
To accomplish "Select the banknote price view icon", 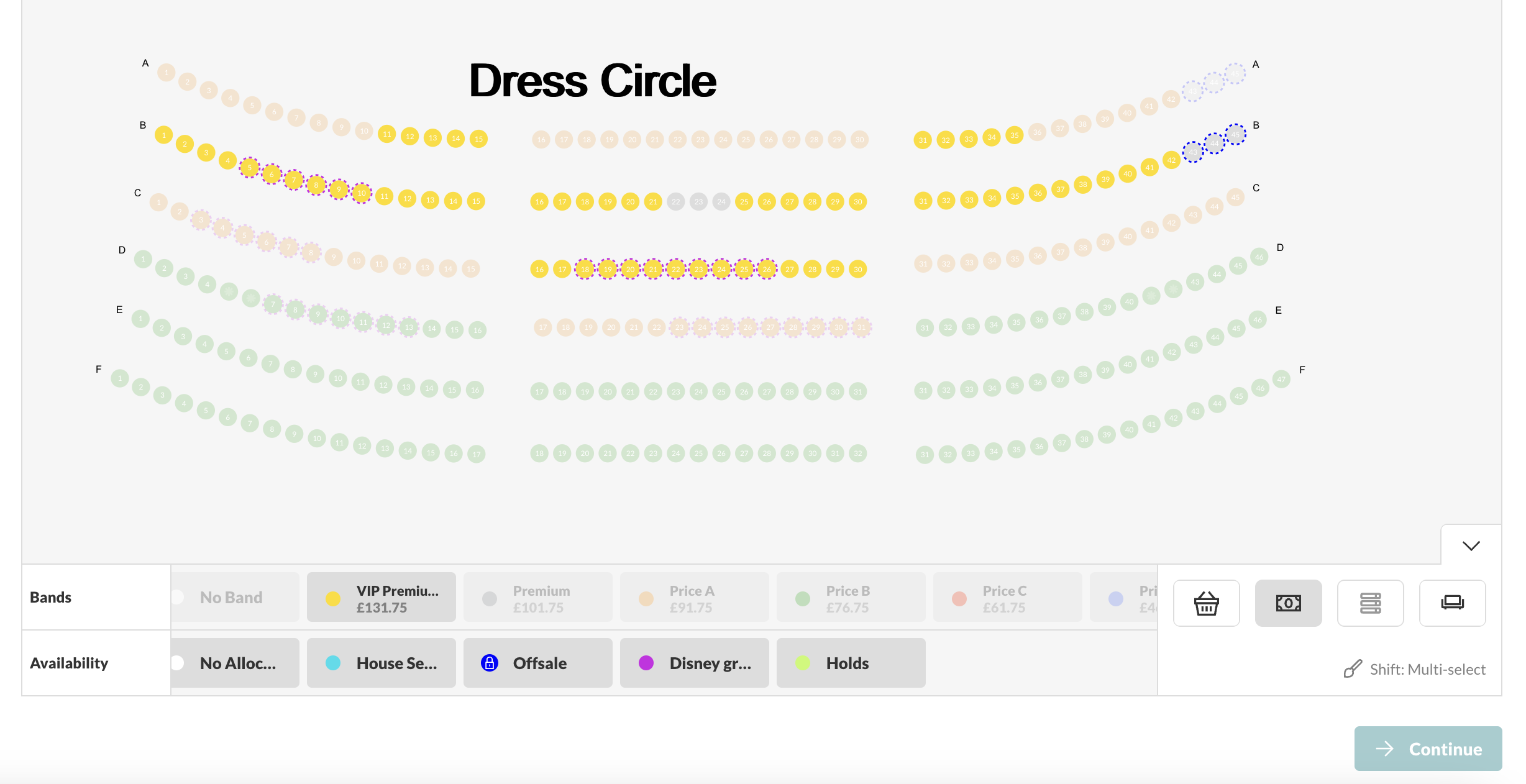I will coord(1288,603).
